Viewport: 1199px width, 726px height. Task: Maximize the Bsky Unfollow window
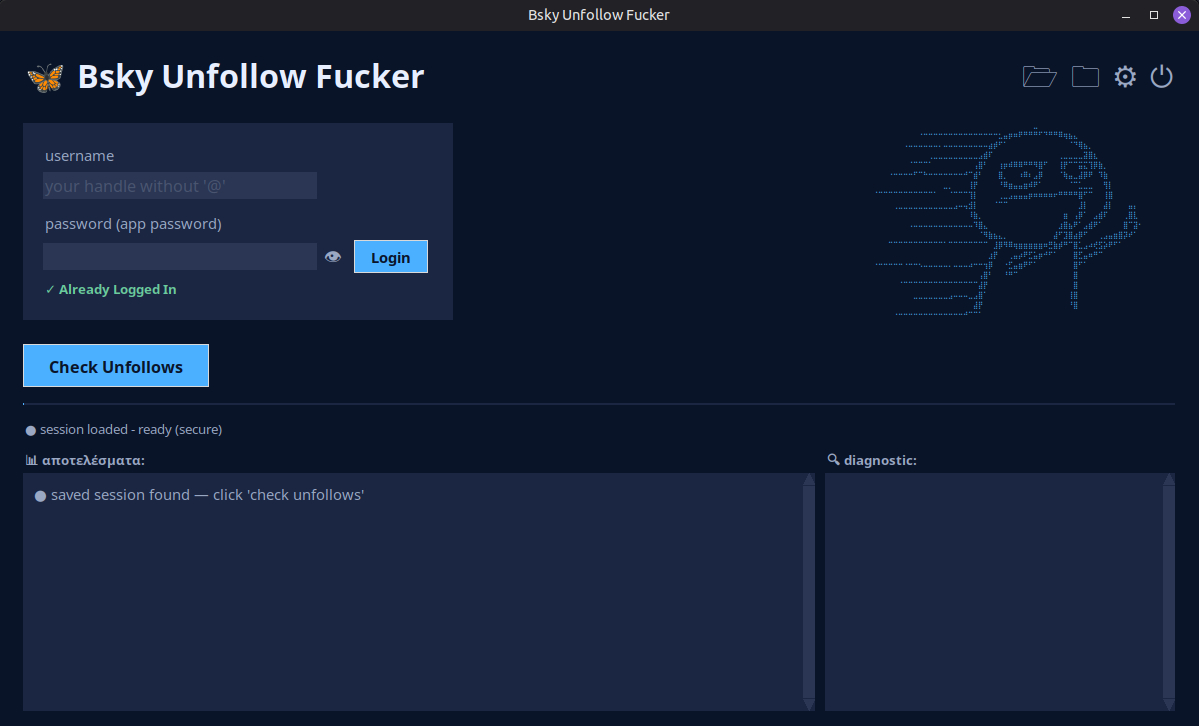pyautogui.click(x=1153, y=15)
